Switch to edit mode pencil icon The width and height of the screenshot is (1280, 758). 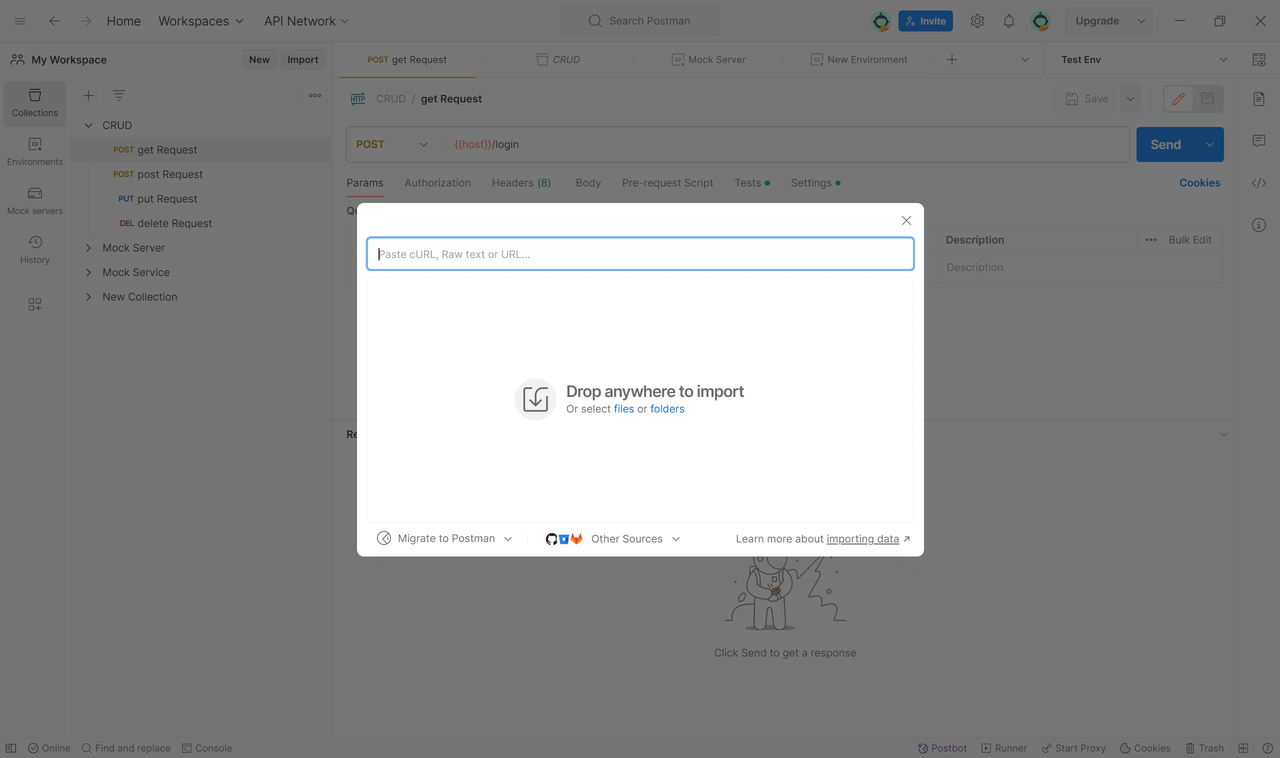(x=1178, y=99)
